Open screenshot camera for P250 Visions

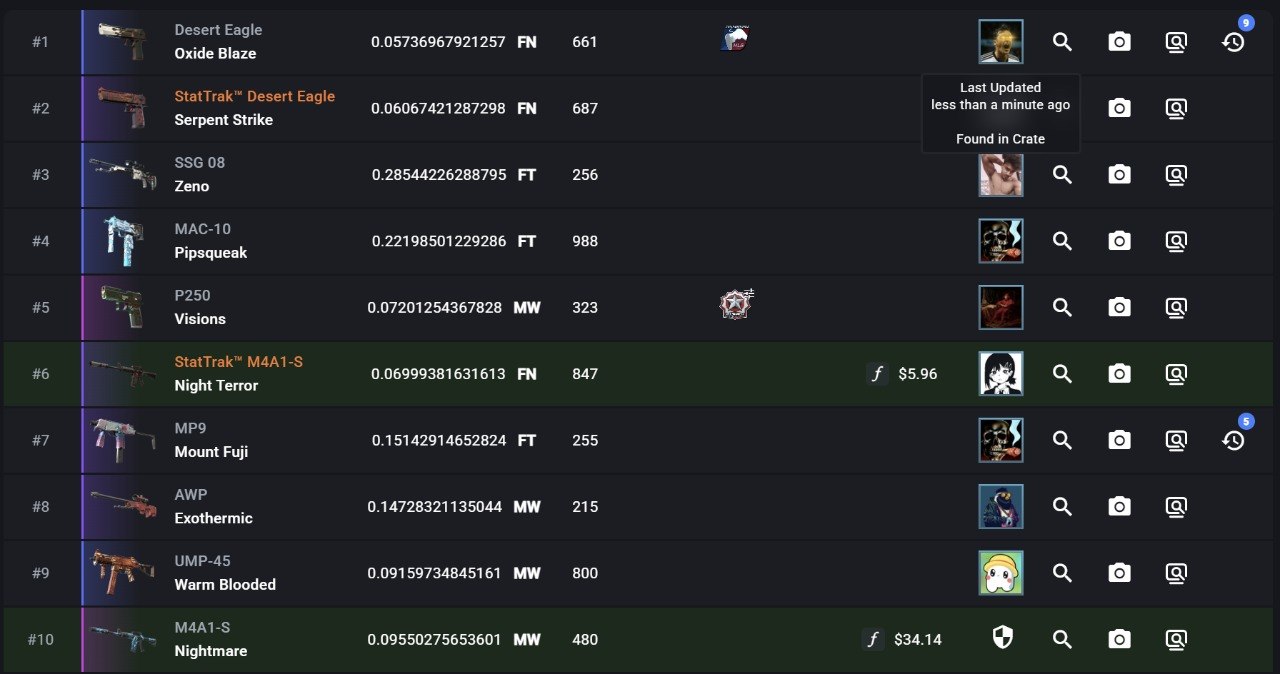1119,307
